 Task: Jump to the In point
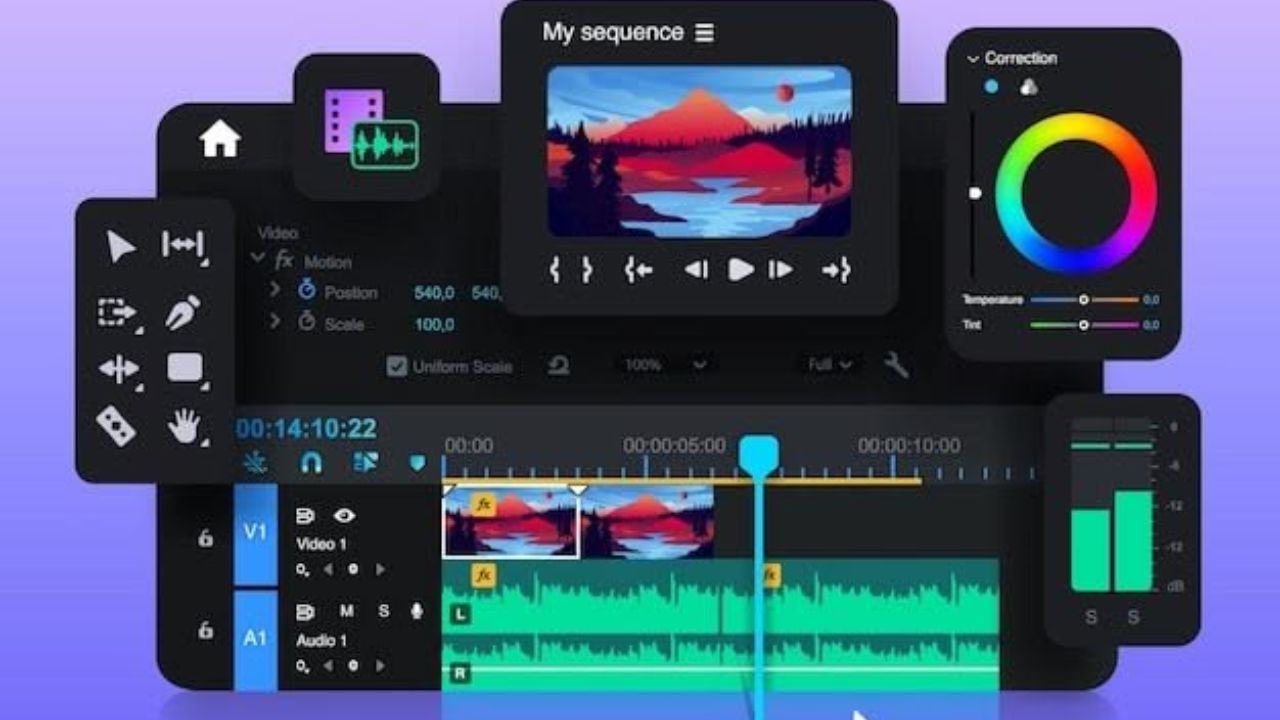click(638, 269)
